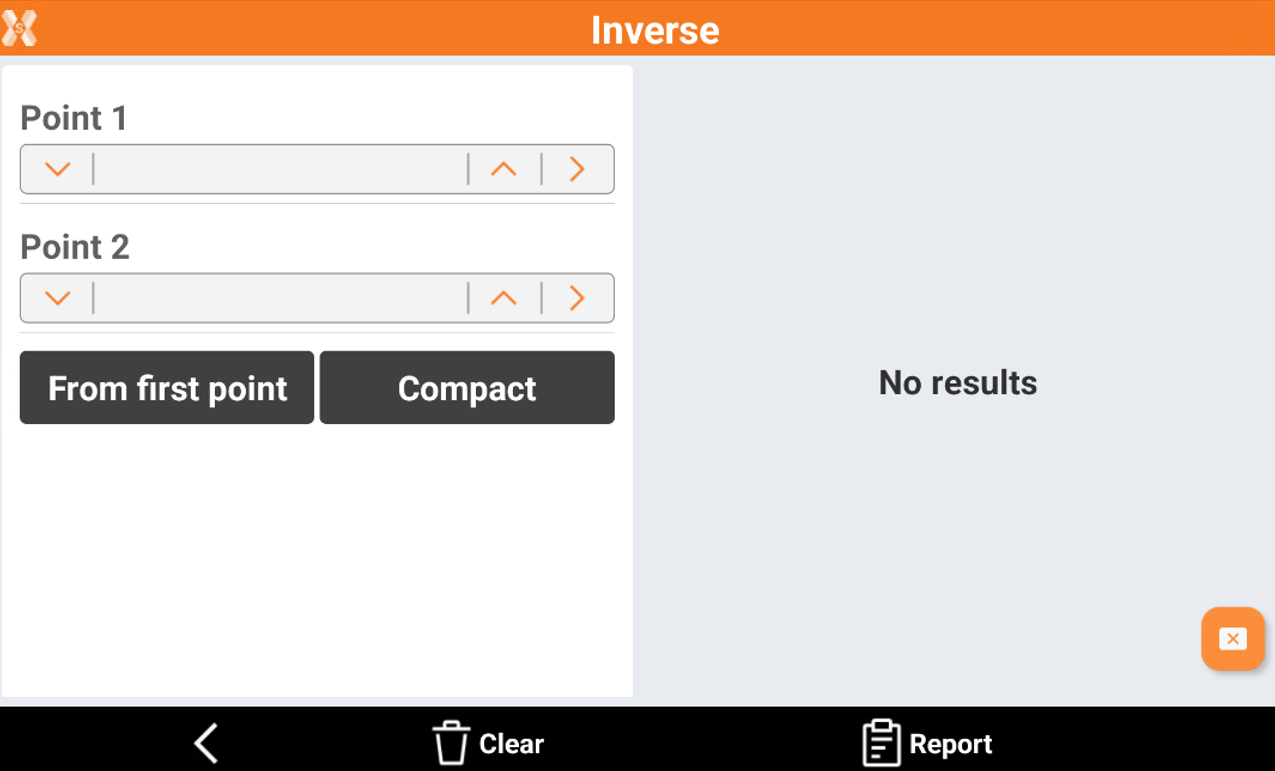Click the No results message
This screenshot has height=771, width=1275.
(x=957, y=383)
